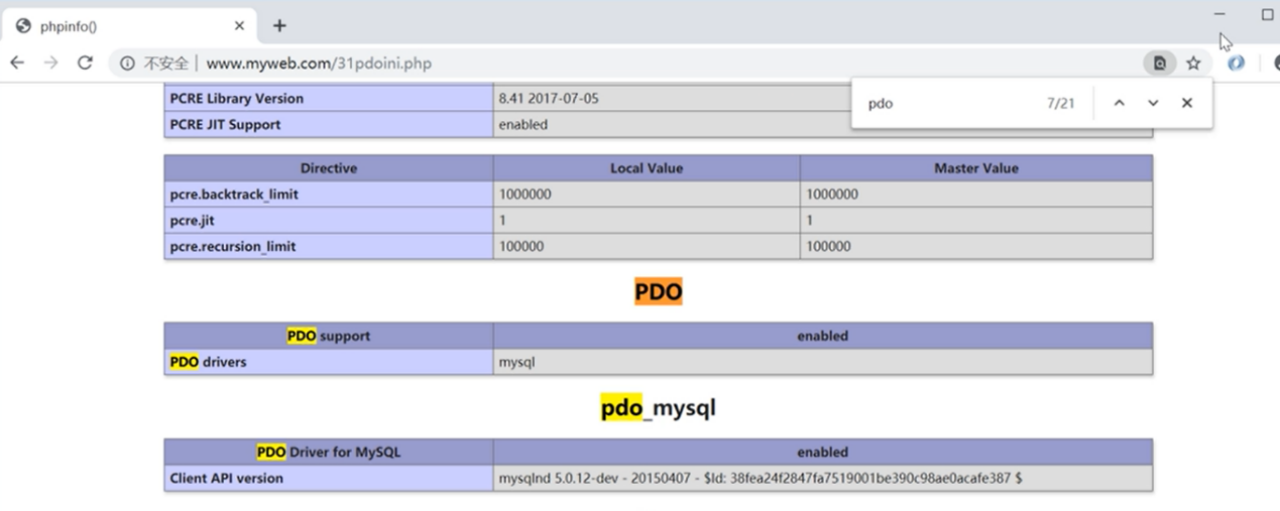Click the pcre.jit directive
Screen dimensions: 1280x511
click(x=192, y=220)
